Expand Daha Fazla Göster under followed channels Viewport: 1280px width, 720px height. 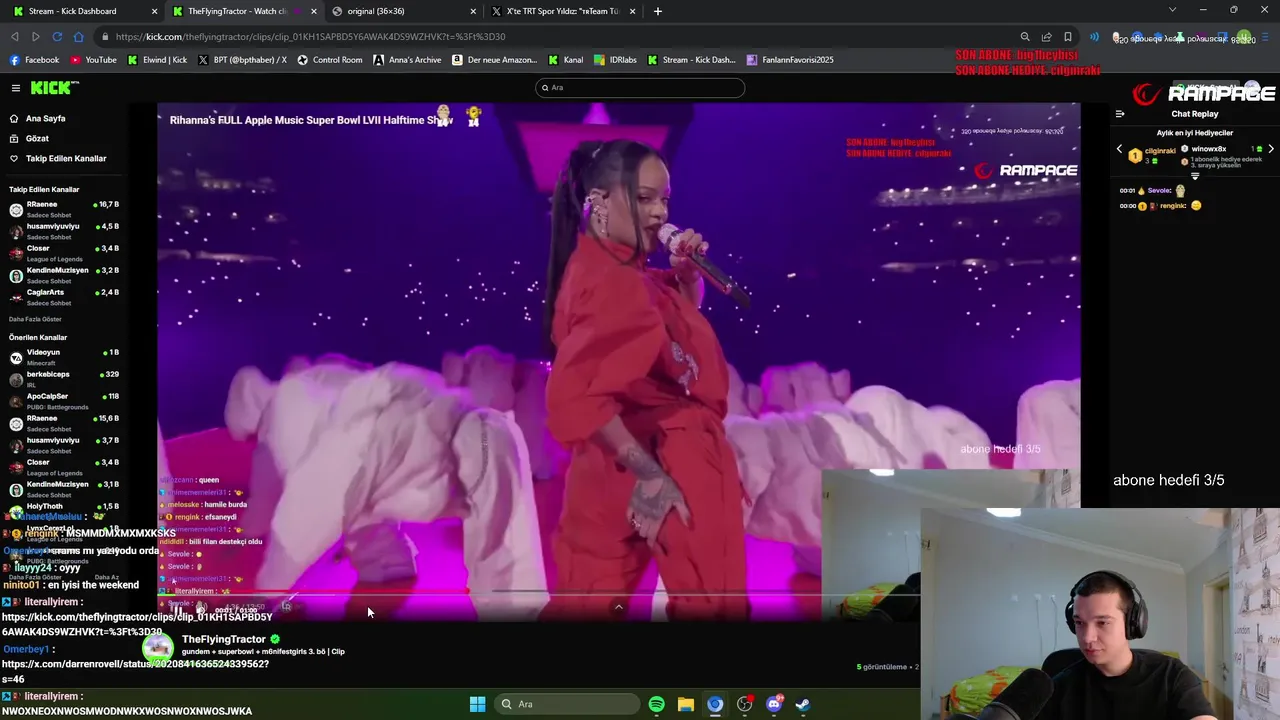[35, 319]
